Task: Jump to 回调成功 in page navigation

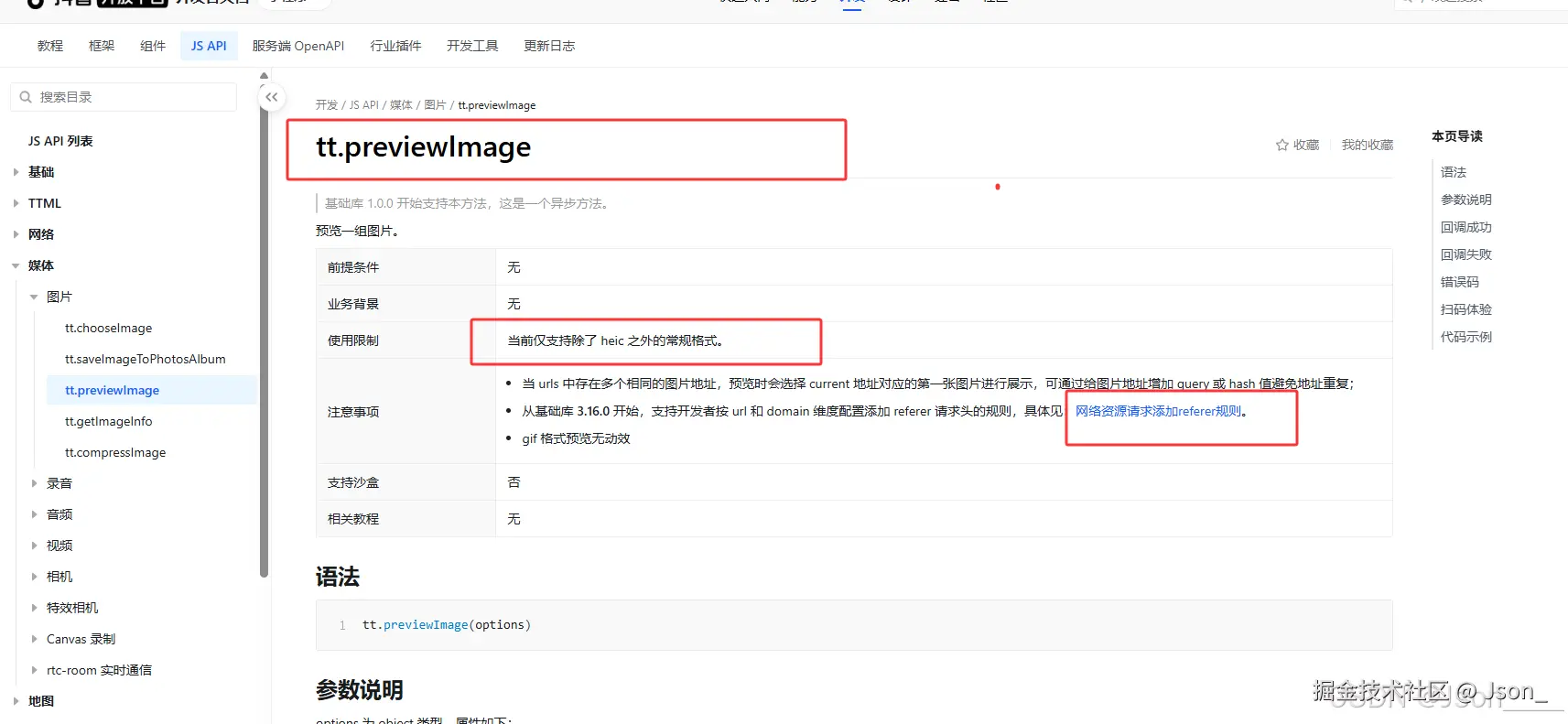Action: coord(1465,227)
